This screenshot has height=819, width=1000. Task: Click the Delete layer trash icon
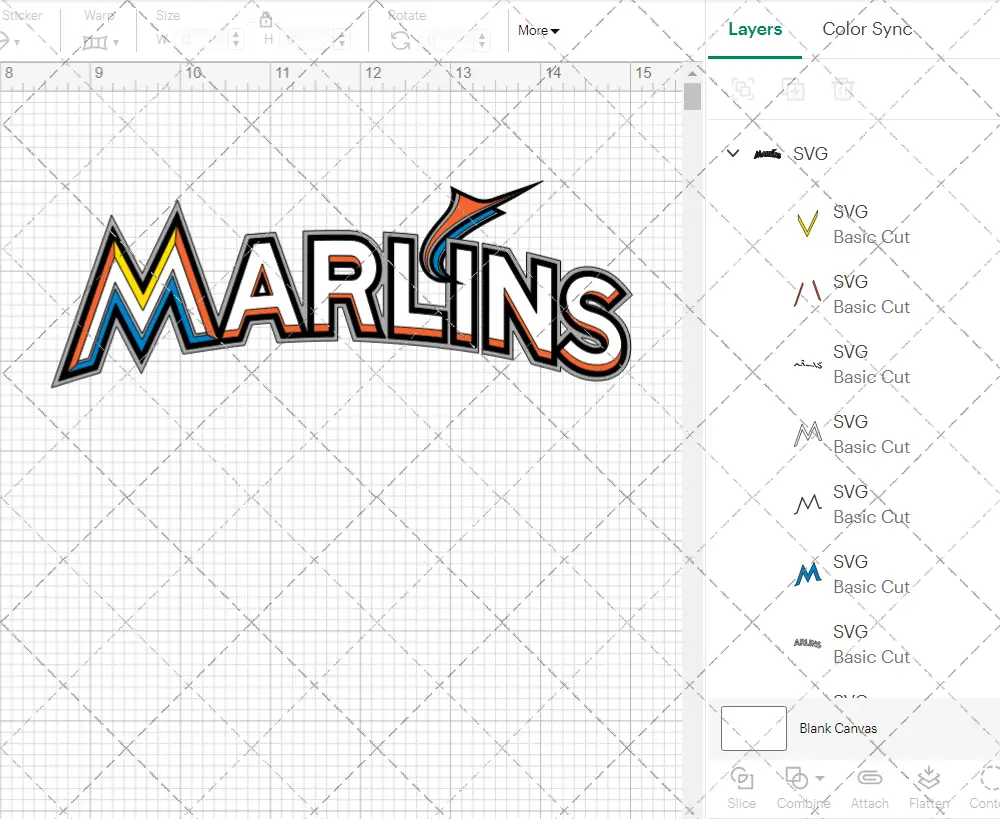pos(844,89)
